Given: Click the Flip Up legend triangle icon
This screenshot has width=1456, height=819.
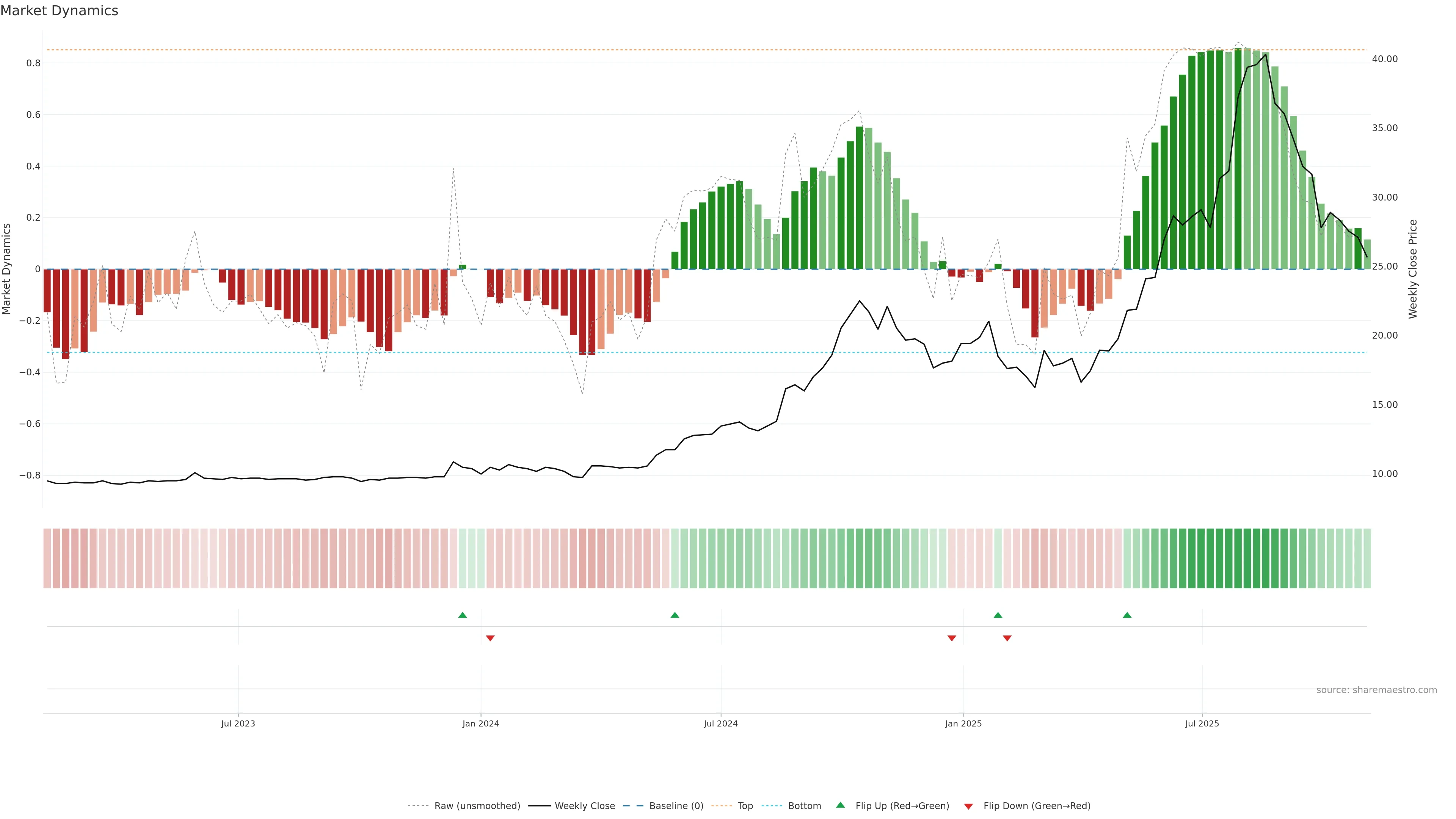Looking at the screenshot, I should click(x=841, y=805).
